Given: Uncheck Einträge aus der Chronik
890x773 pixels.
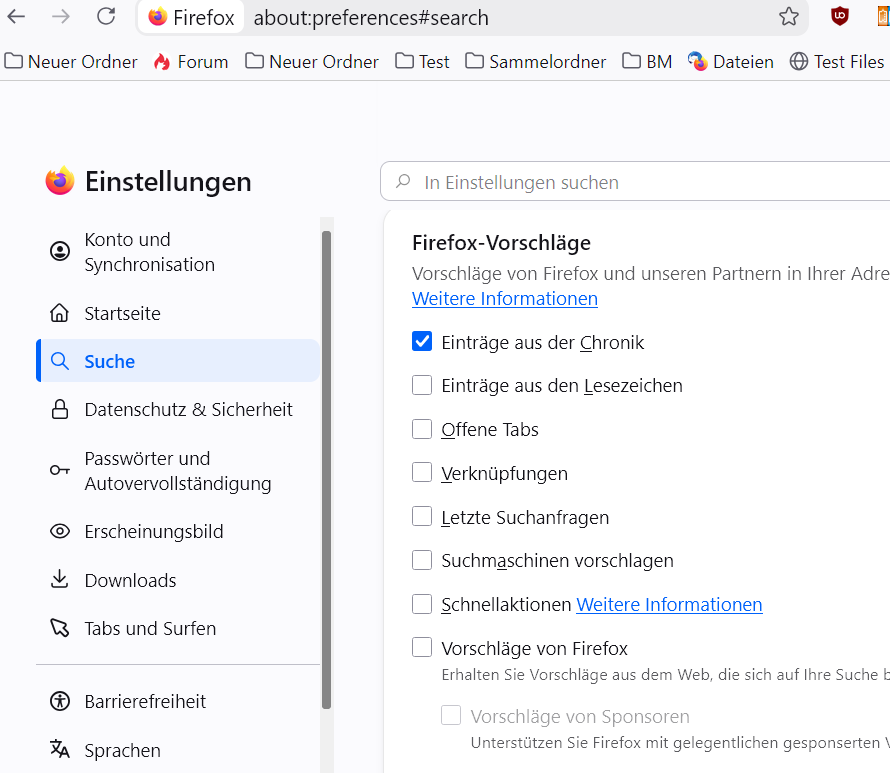Looking at the screenshot, I should pyautogui.click(x=422, y=342).
